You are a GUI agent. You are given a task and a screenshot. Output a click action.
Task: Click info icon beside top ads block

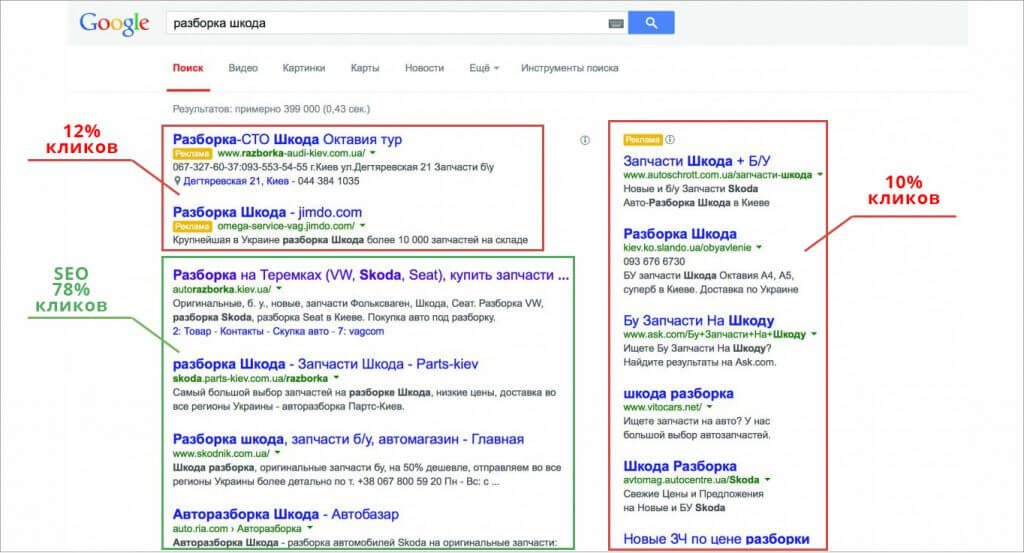click(x=584, y=140)
